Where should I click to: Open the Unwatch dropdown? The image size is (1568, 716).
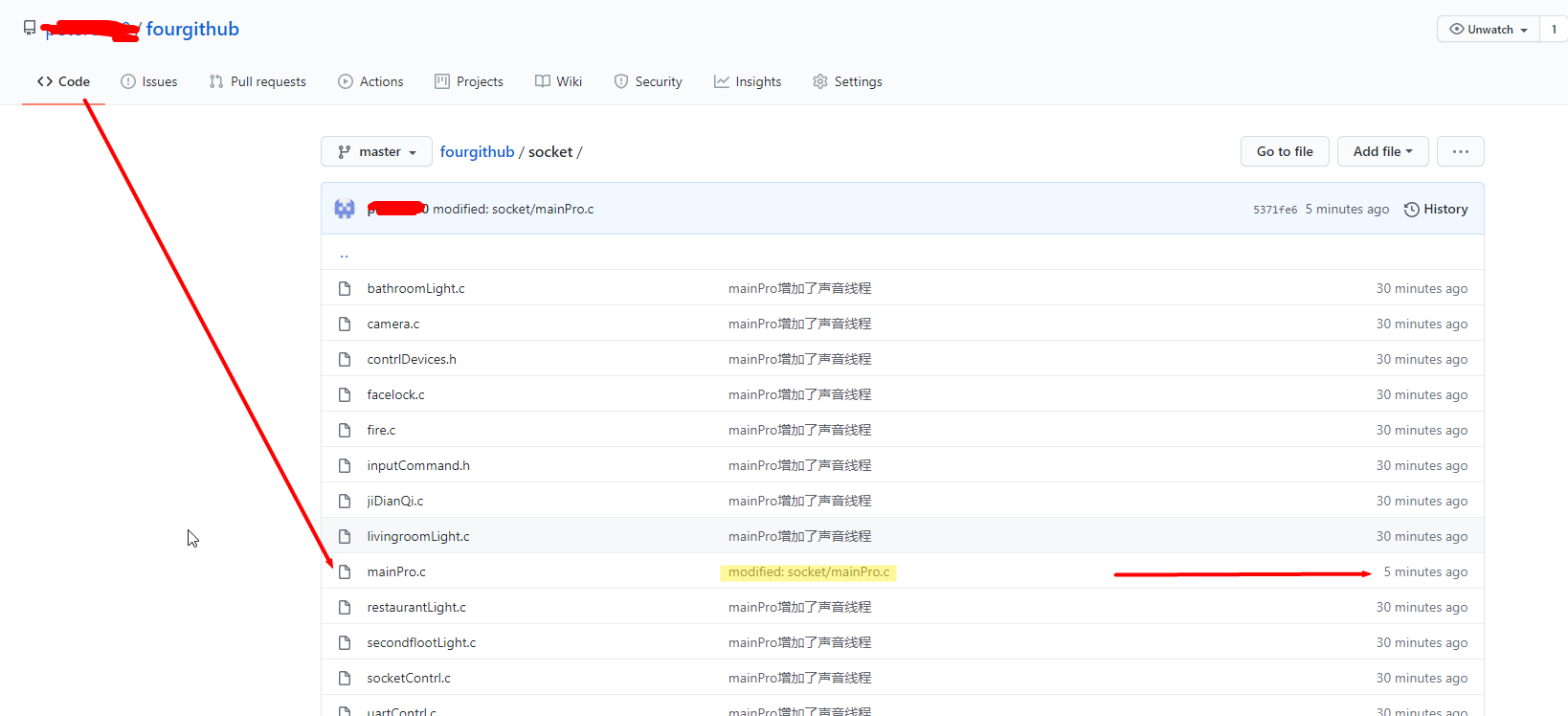click(x=1489, y=30)
